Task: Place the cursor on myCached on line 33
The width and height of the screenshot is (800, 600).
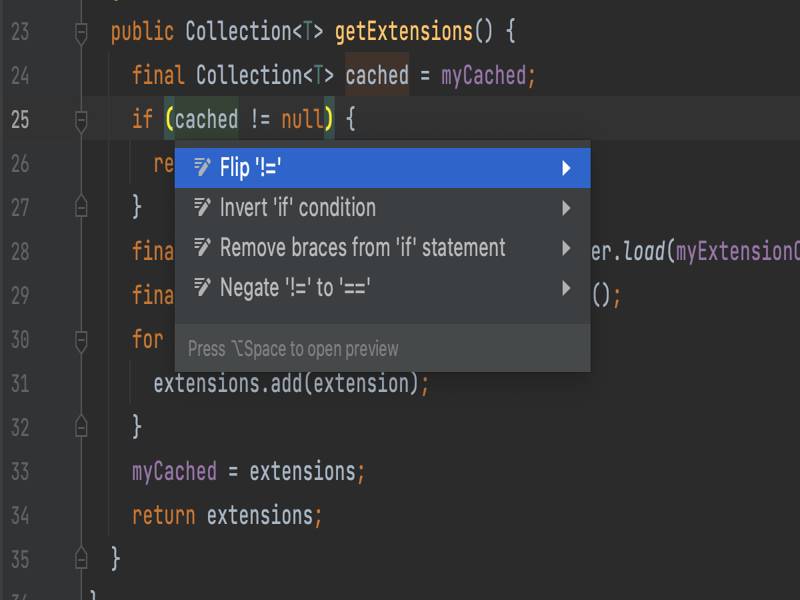Action: [x=174, y=471]
